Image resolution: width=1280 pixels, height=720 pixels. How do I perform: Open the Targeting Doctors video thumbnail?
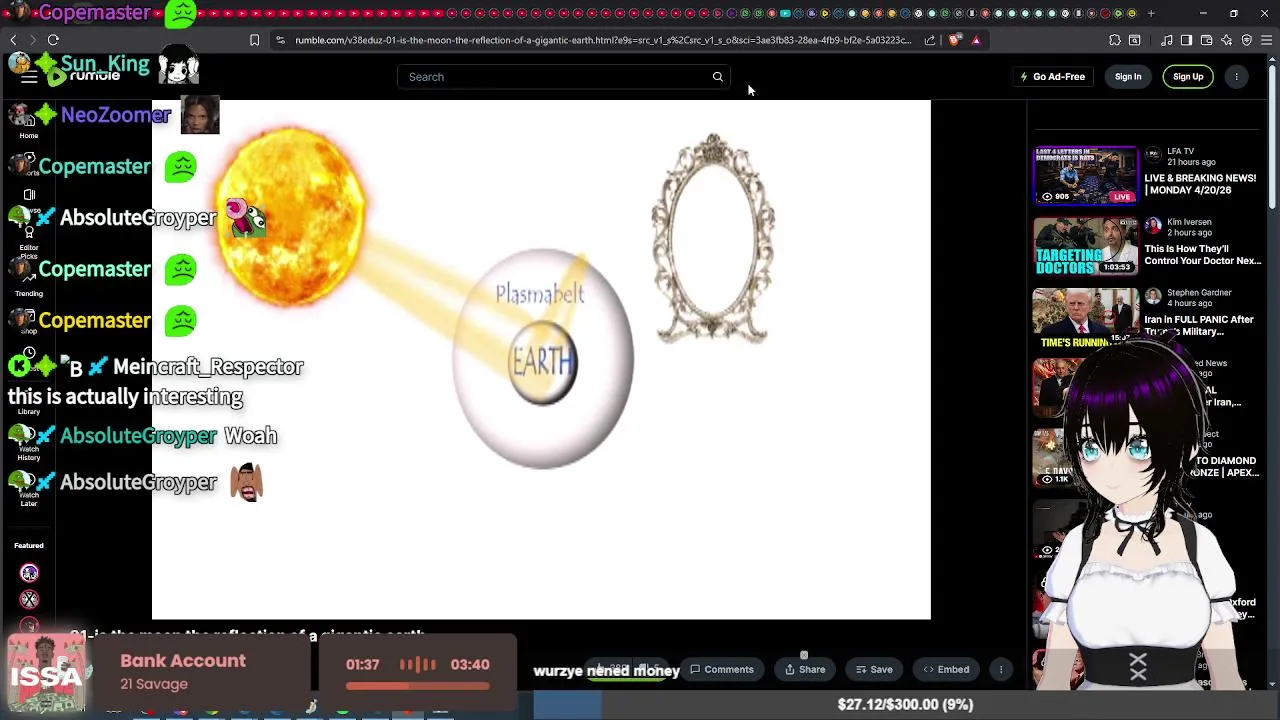click(x=1085, y=246)
